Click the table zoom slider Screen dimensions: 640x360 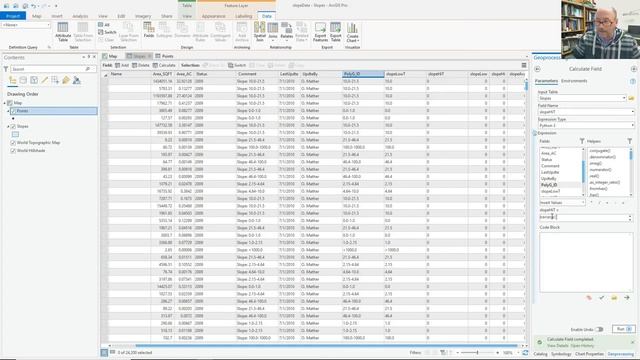pyautogui.click(x=477, y=353)
